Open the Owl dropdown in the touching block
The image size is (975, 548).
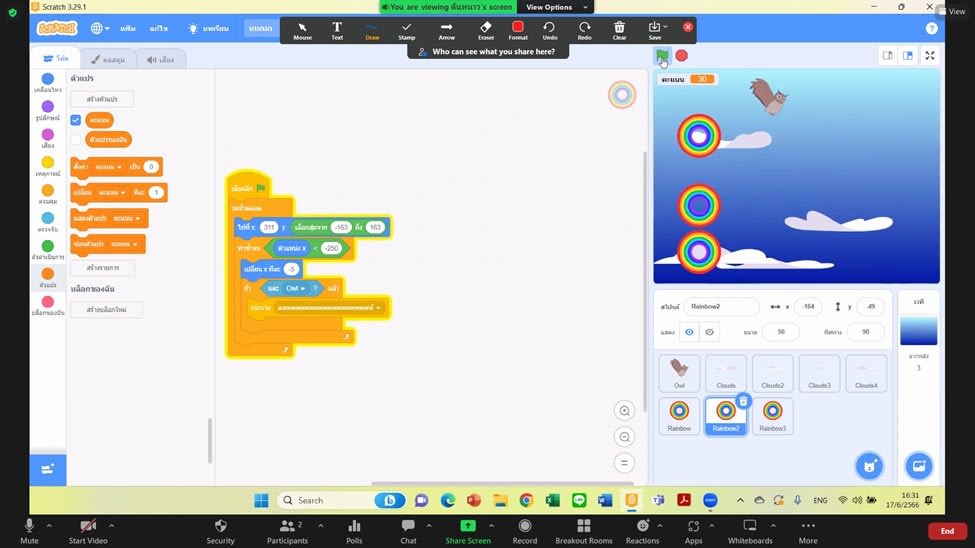tap(295, 288)
